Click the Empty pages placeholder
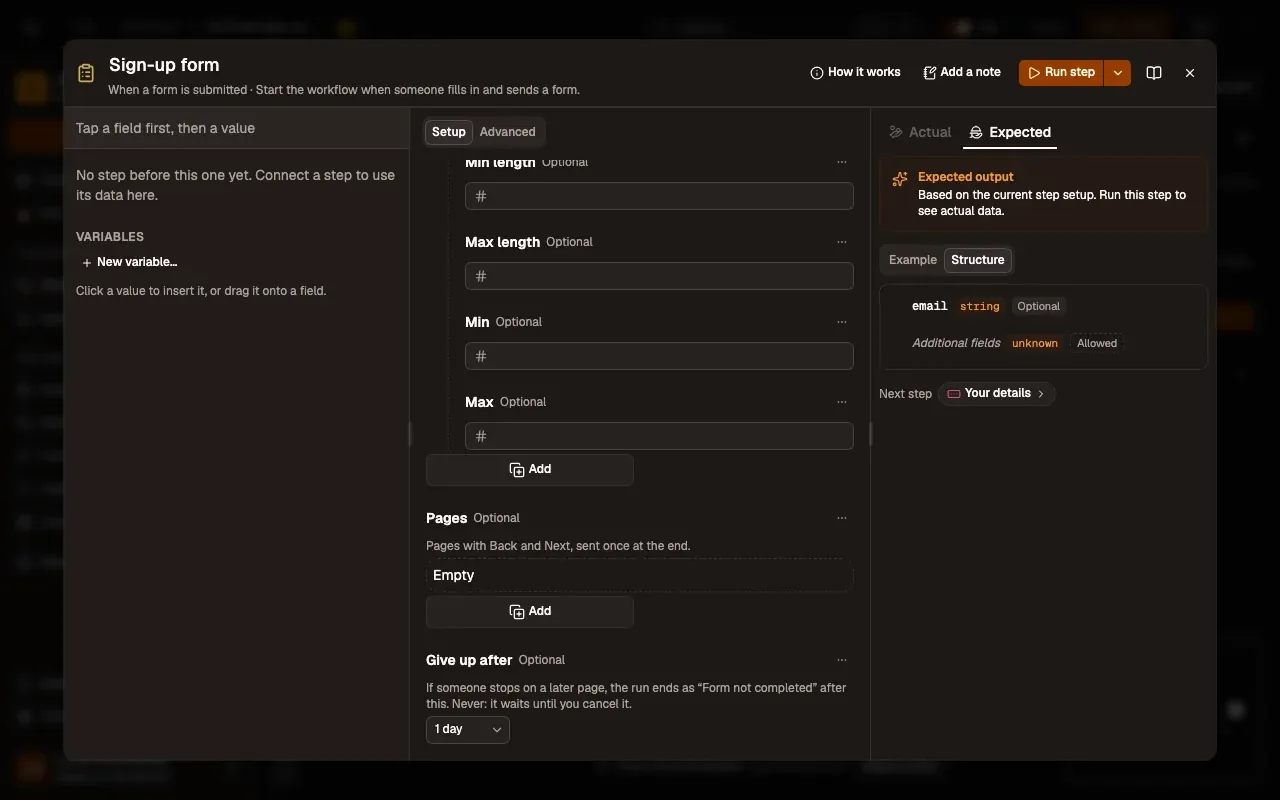This screenshot has width=1280, height=800. coord(639,575)
